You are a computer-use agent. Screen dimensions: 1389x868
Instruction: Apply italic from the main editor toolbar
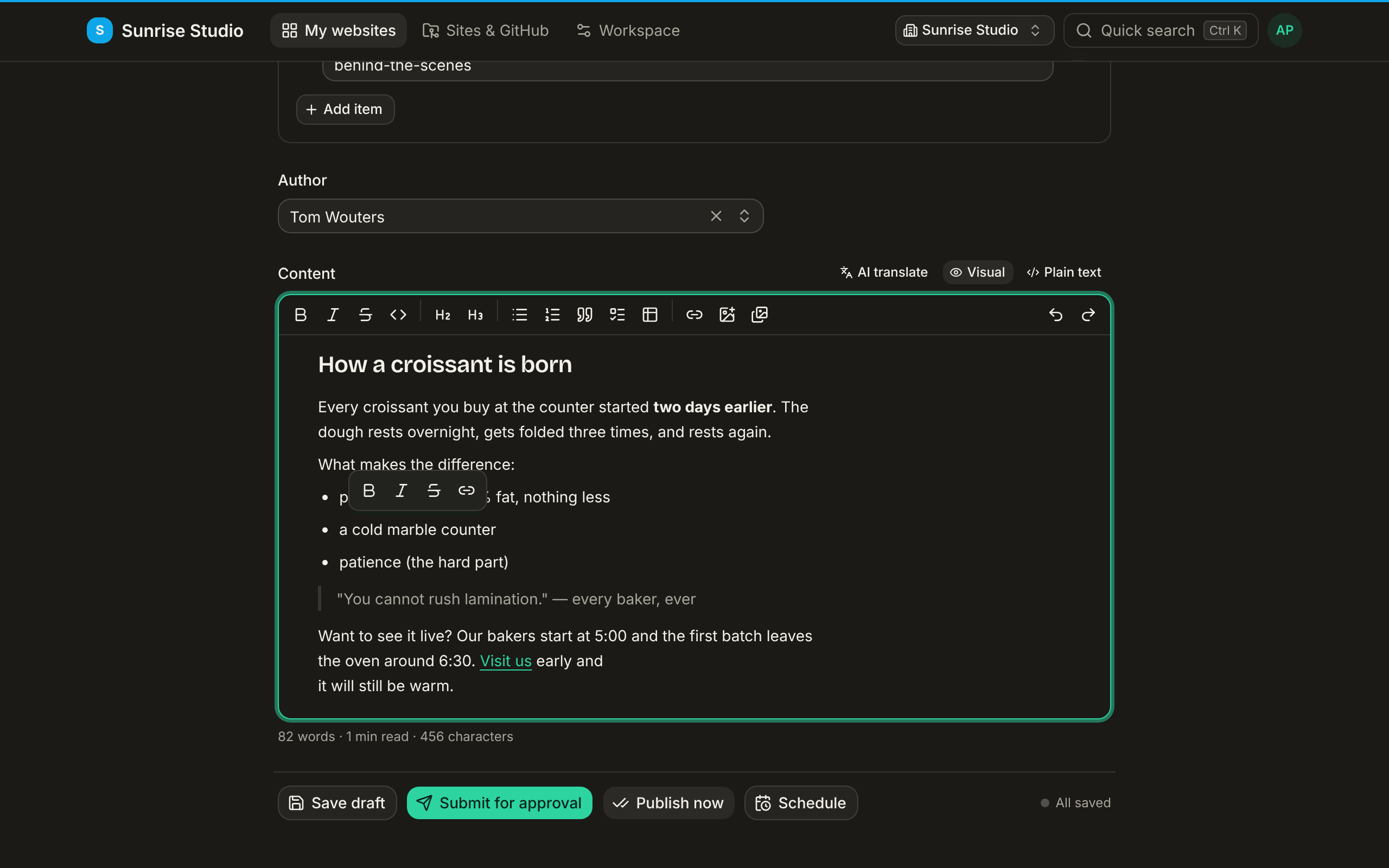tap(333, 315)
